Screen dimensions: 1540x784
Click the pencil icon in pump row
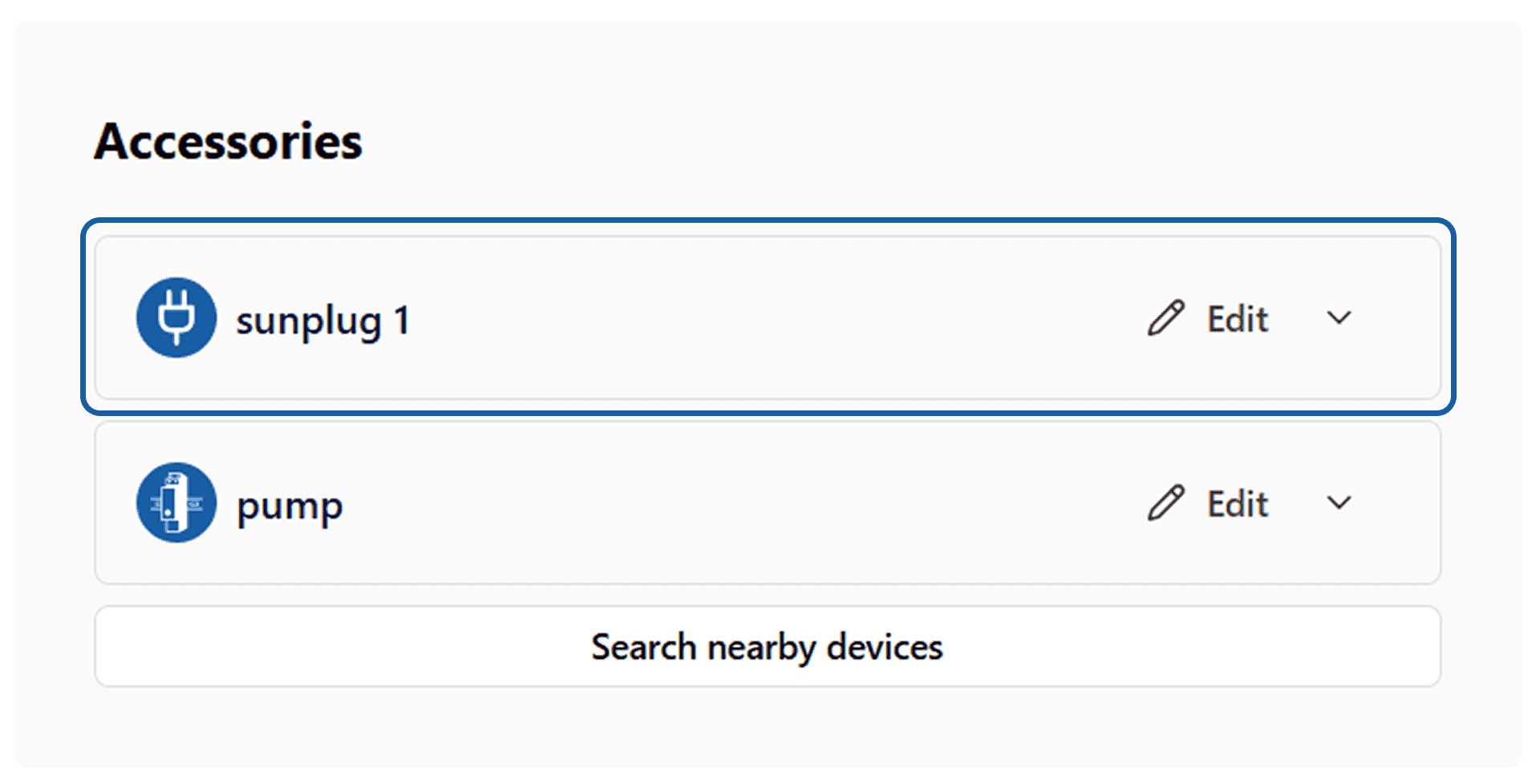click(1165, 503)
